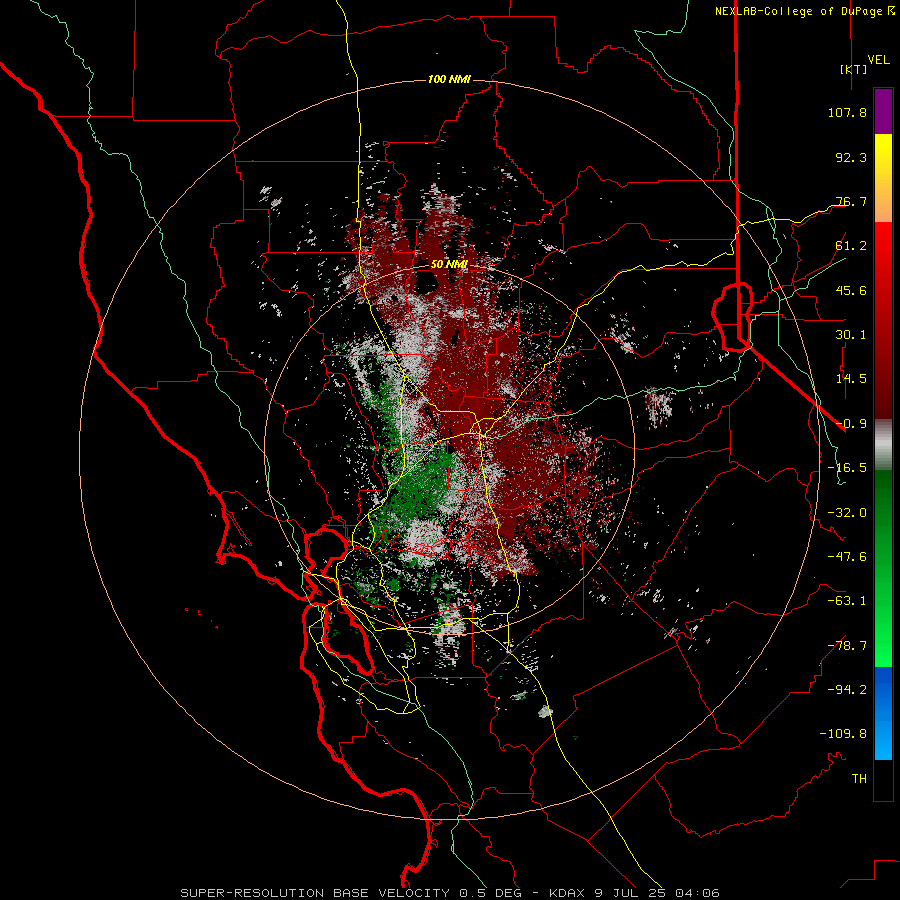This screenshot has height=900, width=900.
Task: Click the purple segment of the color bar
Action: tap(883, 111)
